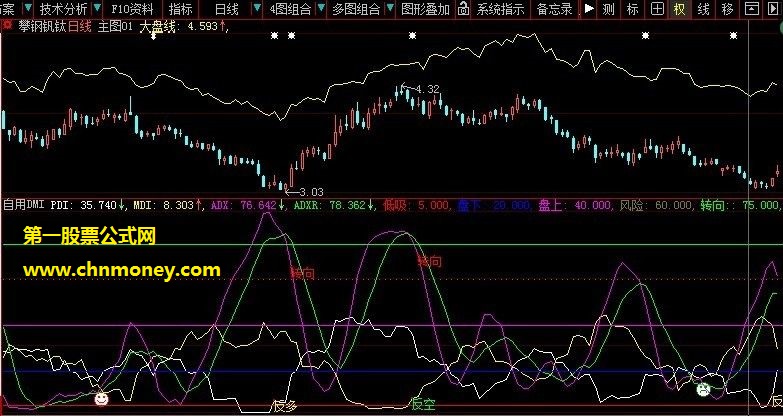The width and height of the screenshot is (783, 416).
Task: Toggle the 权 adjustment button
Action: (x=679, y=8)
